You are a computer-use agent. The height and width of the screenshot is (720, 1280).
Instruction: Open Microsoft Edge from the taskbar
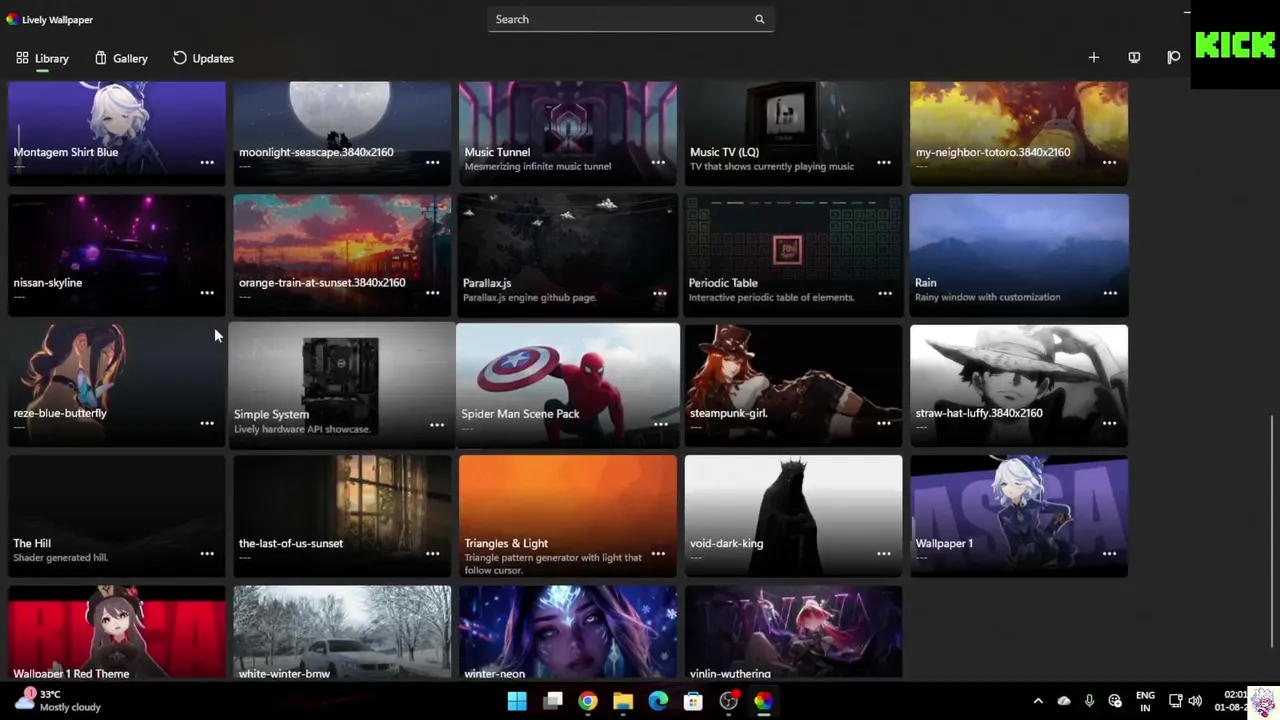coord(658,701)
